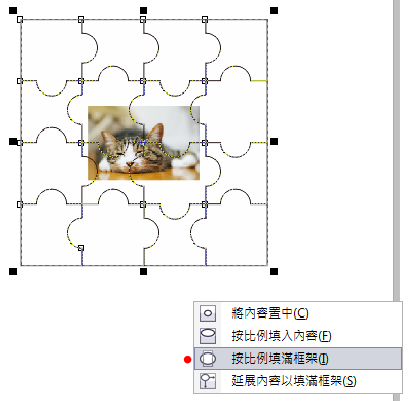This screenshot has width=409, height=401.
Task: Click the center-contents icon in menu
Action: (208, 313)
